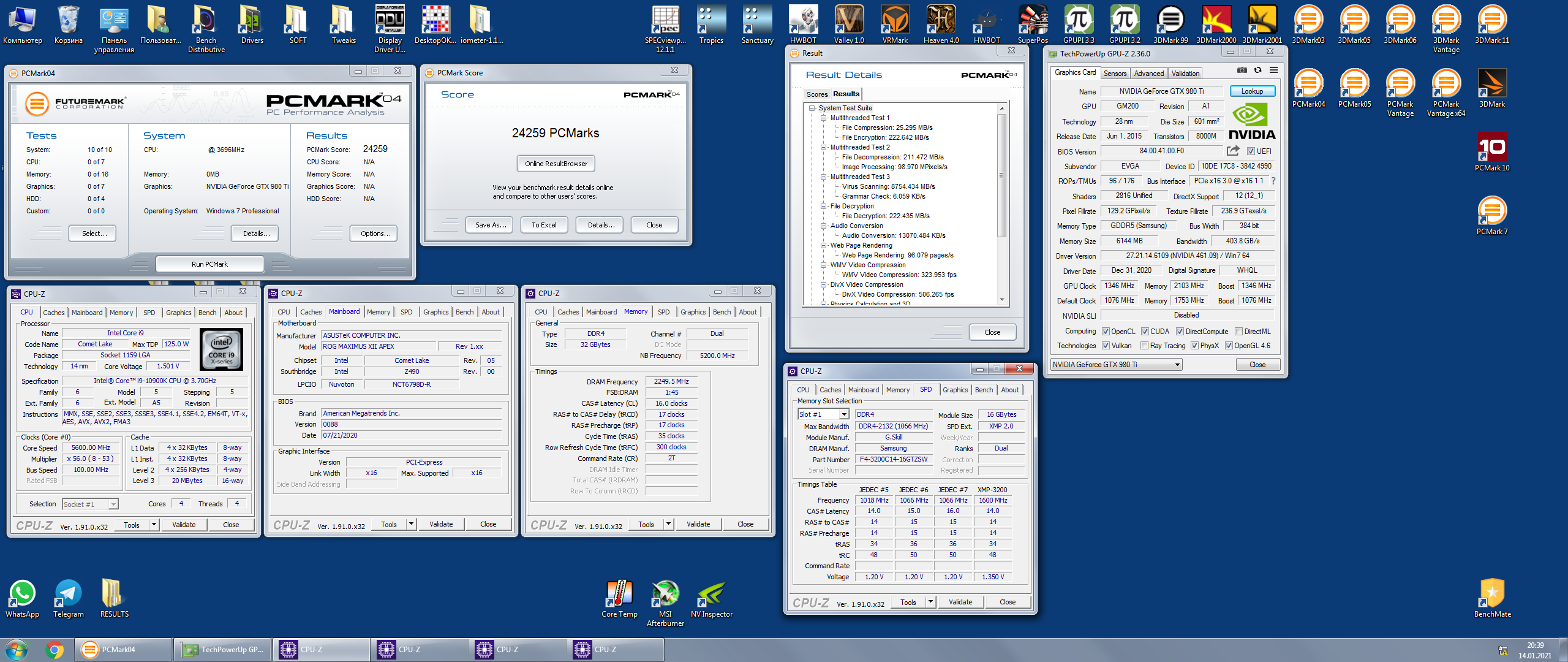Open the Telegram desktop shortcut
Screen dimensions: 1568x662
(68, 598)
